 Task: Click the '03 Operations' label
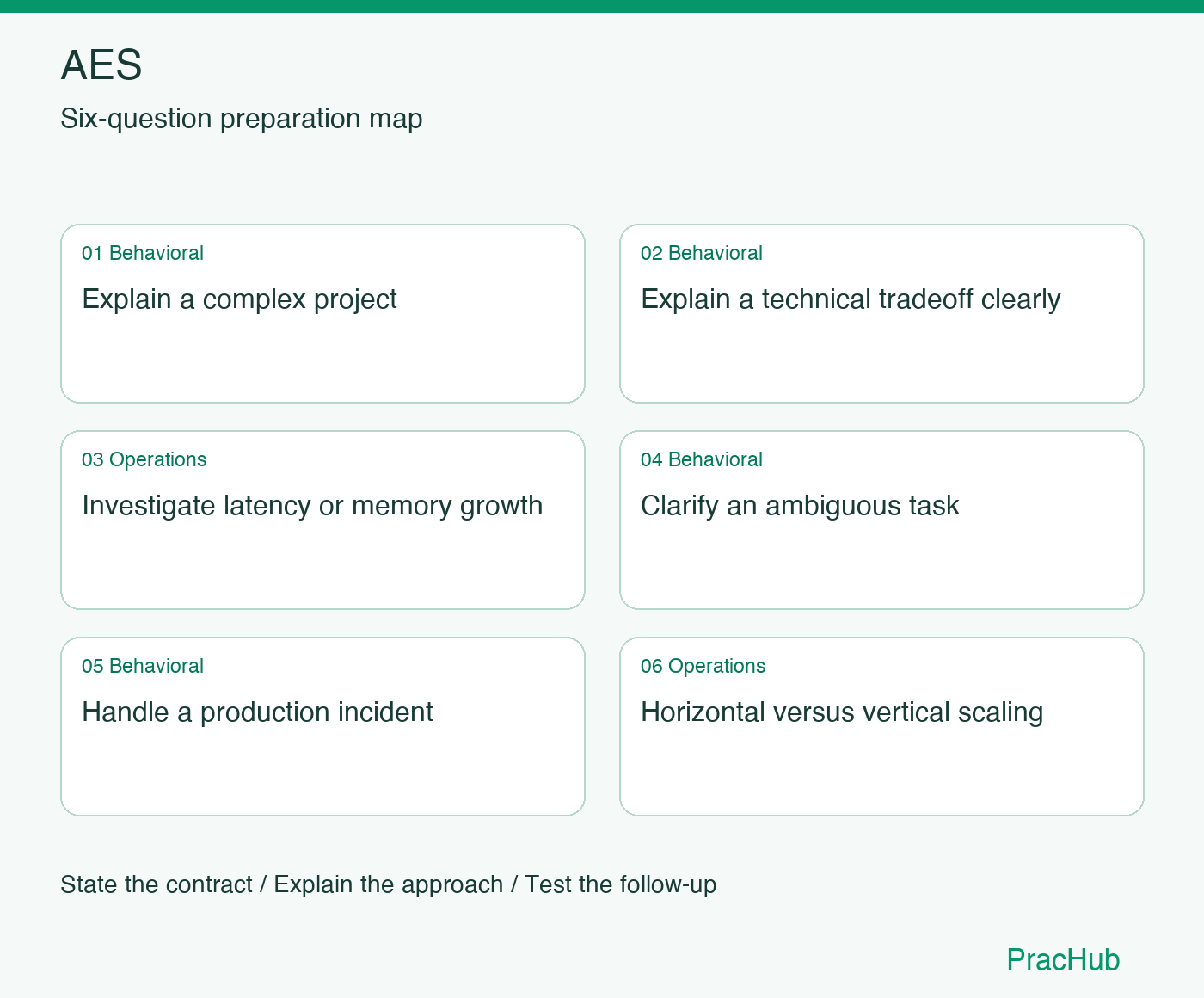pos(144,459)
